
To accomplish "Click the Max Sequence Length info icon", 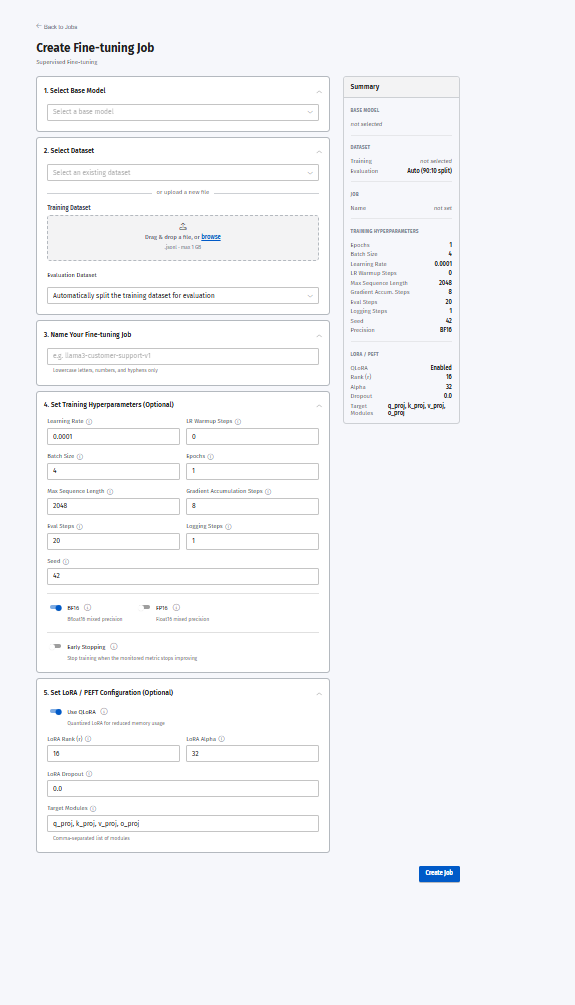I will click(110, 492).
